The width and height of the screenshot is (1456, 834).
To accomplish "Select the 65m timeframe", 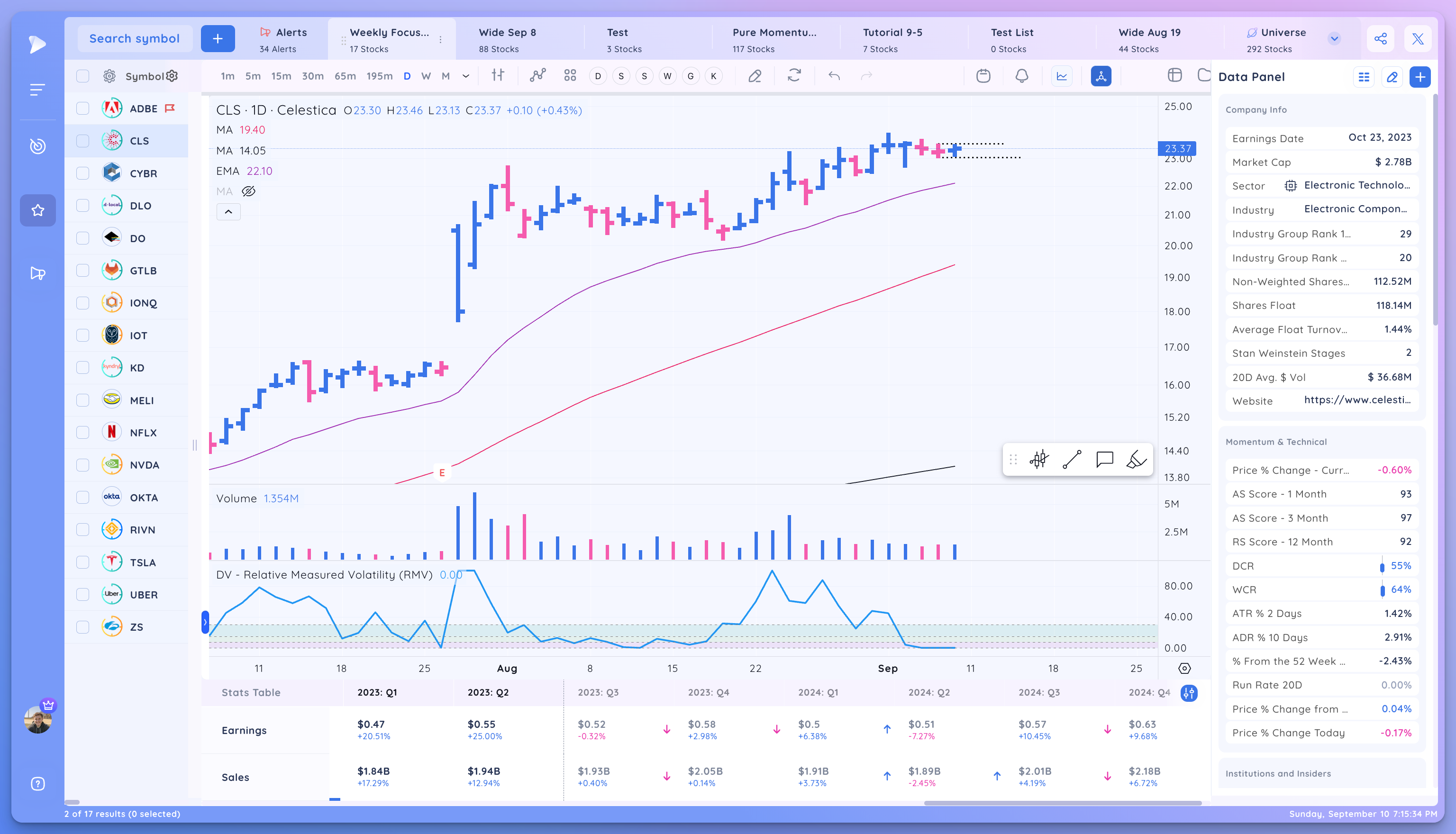I will click(x=345, y=76).
